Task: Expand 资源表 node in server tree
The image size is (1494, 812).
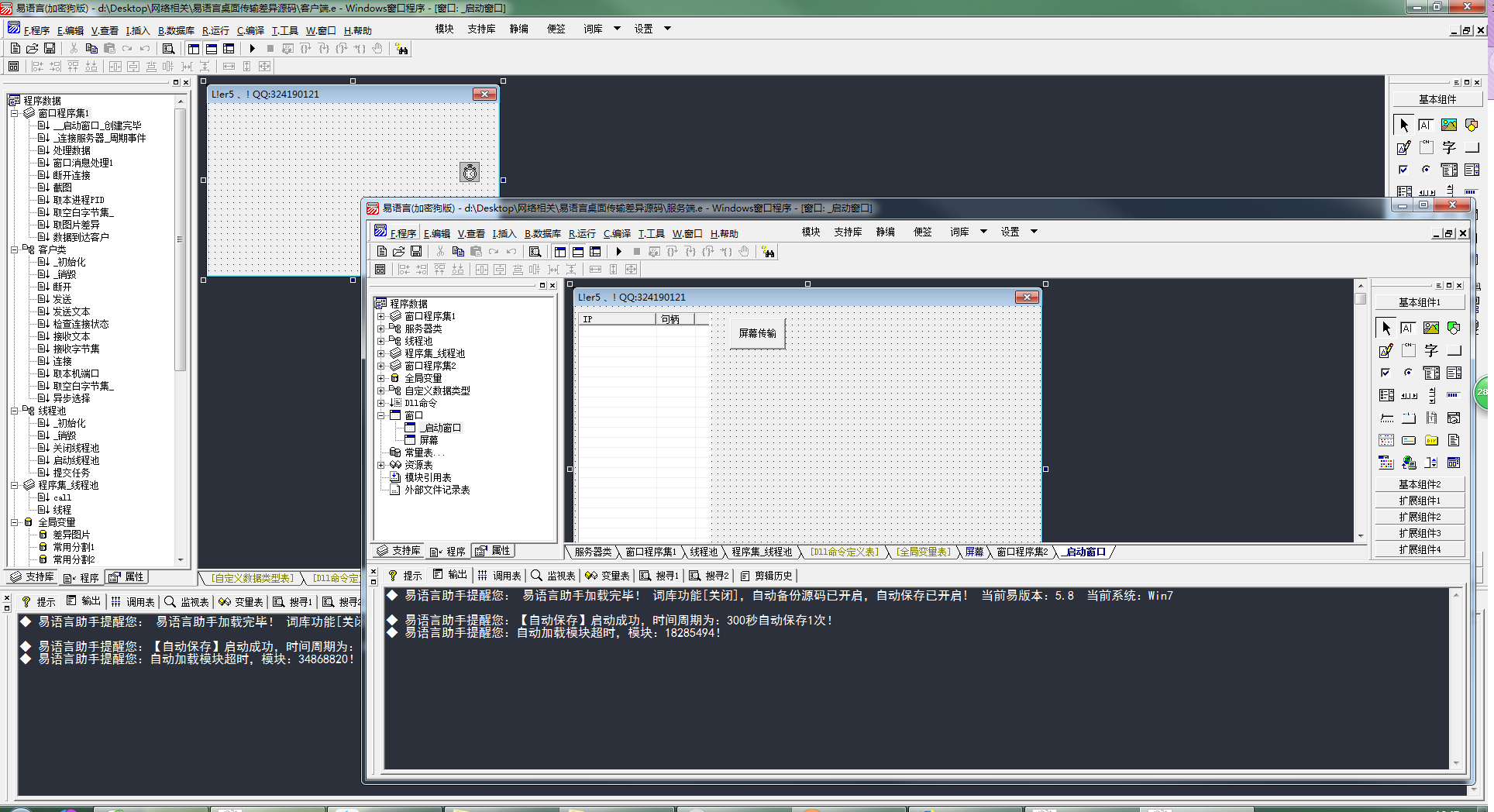Action: pos(380,465)
